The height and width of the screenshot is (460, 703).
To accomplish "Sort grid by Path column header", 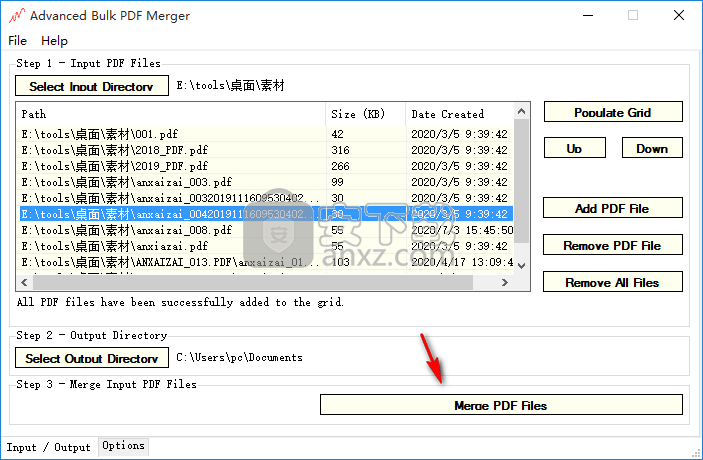I will click(171, 114).
